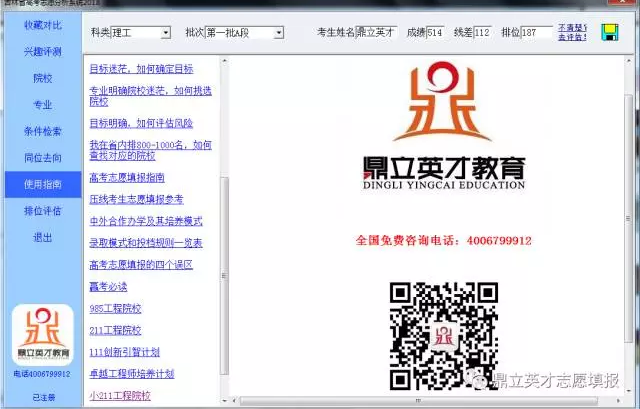This screenshot has height=409, width=640.
Task: Expand the 批次 dropdown arrow
Action: 278,33
